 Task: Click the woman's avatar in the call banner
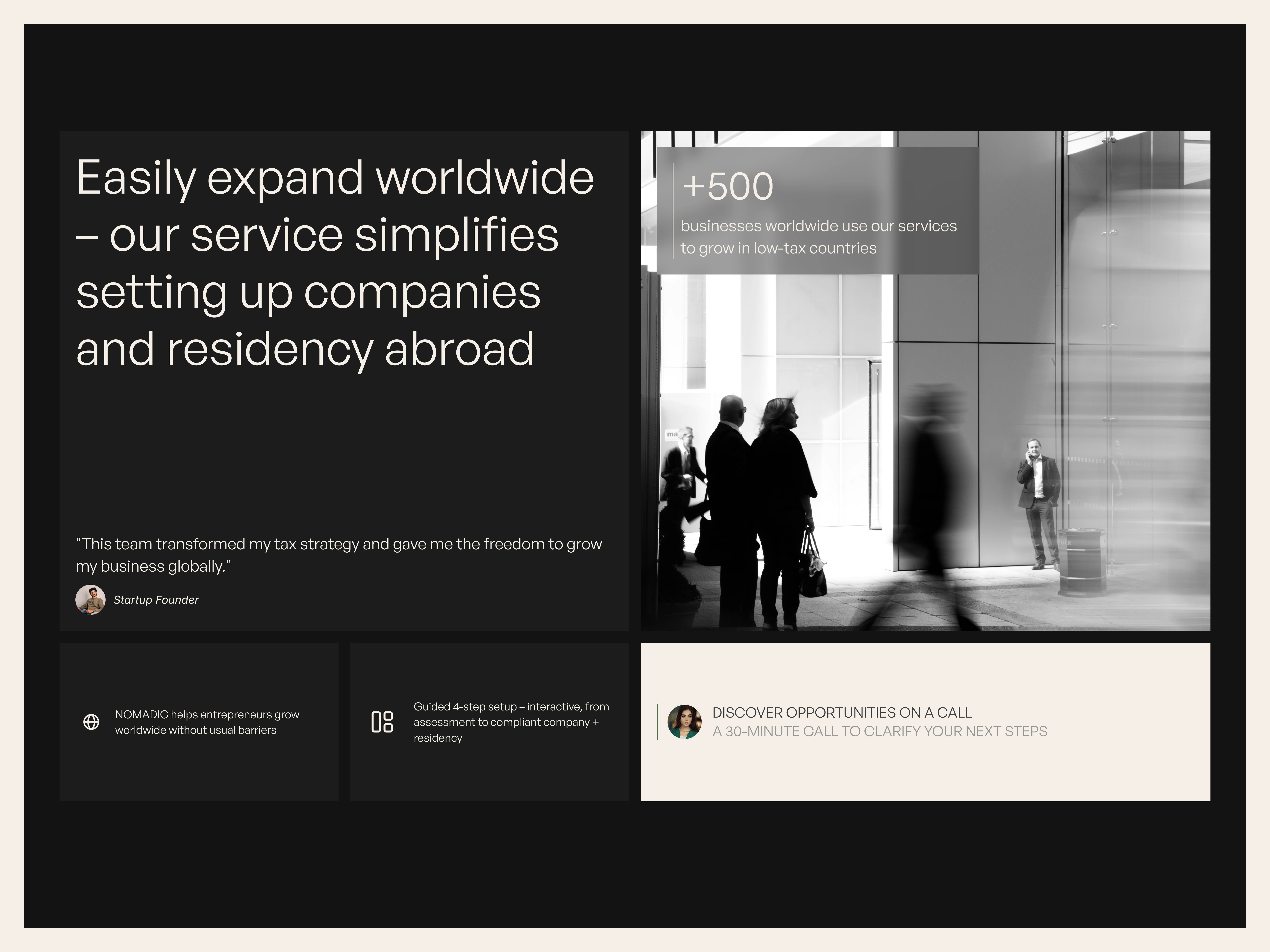[684, 722]
